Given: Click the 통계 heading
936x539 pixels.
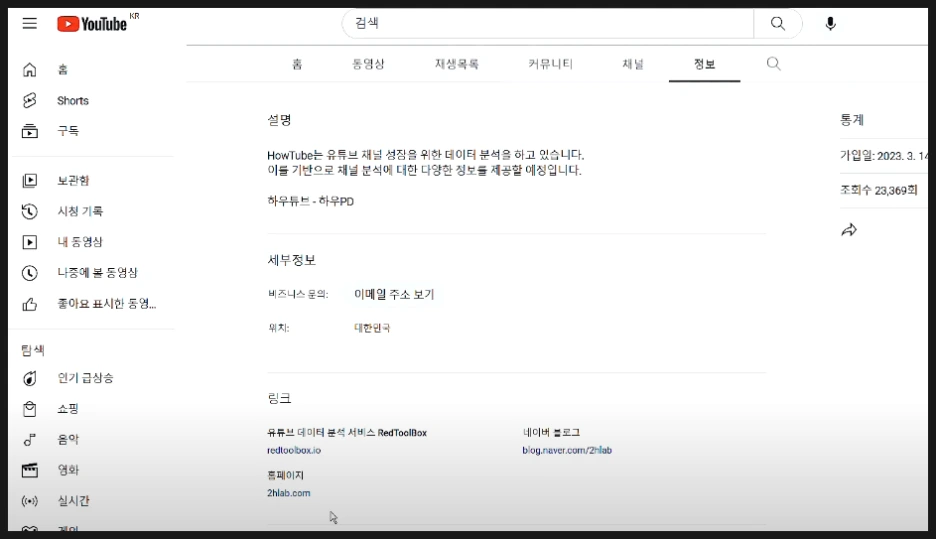Looking at the screenshot, I should click(x=852, y=120).
